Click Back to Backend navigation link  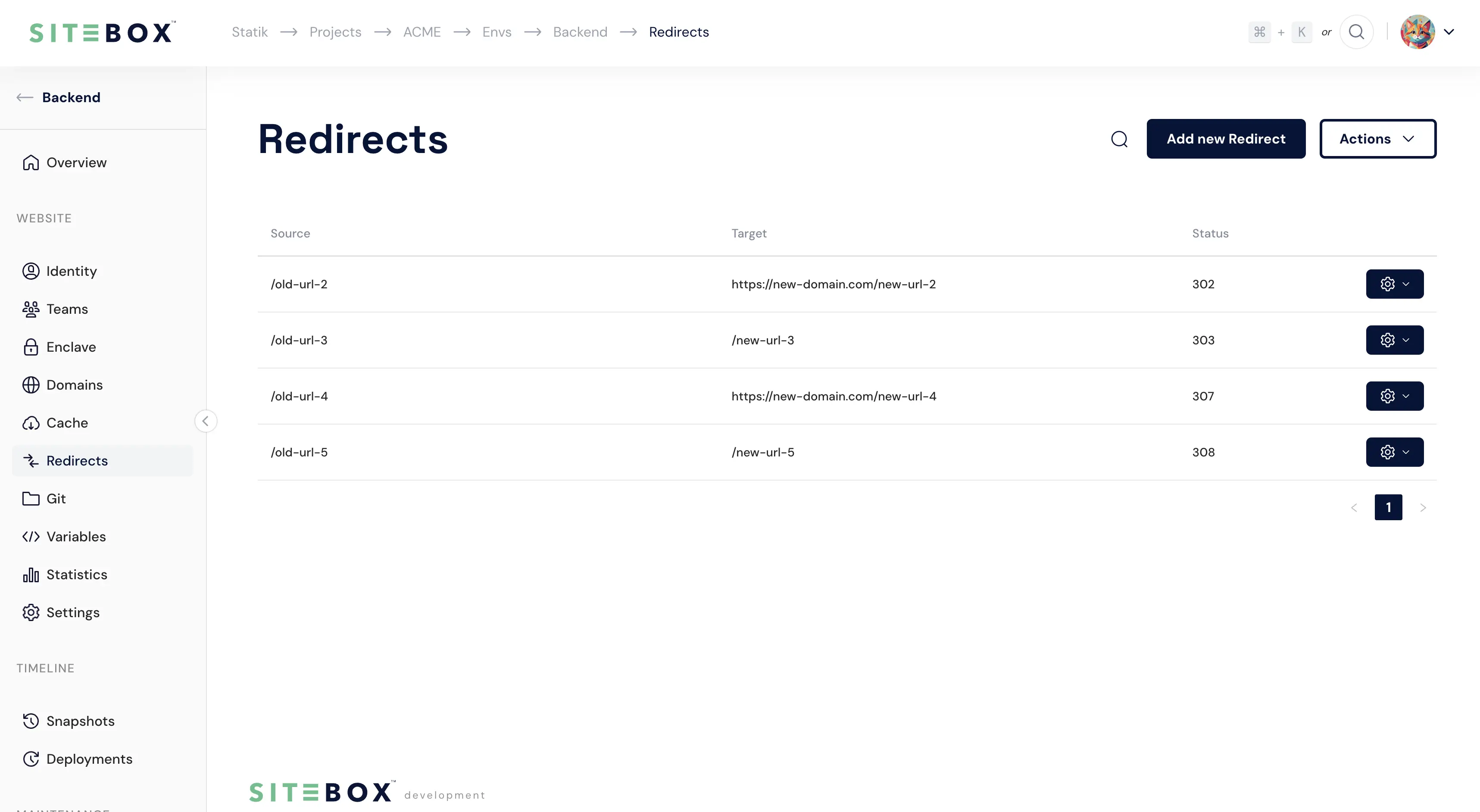(59, 97)
